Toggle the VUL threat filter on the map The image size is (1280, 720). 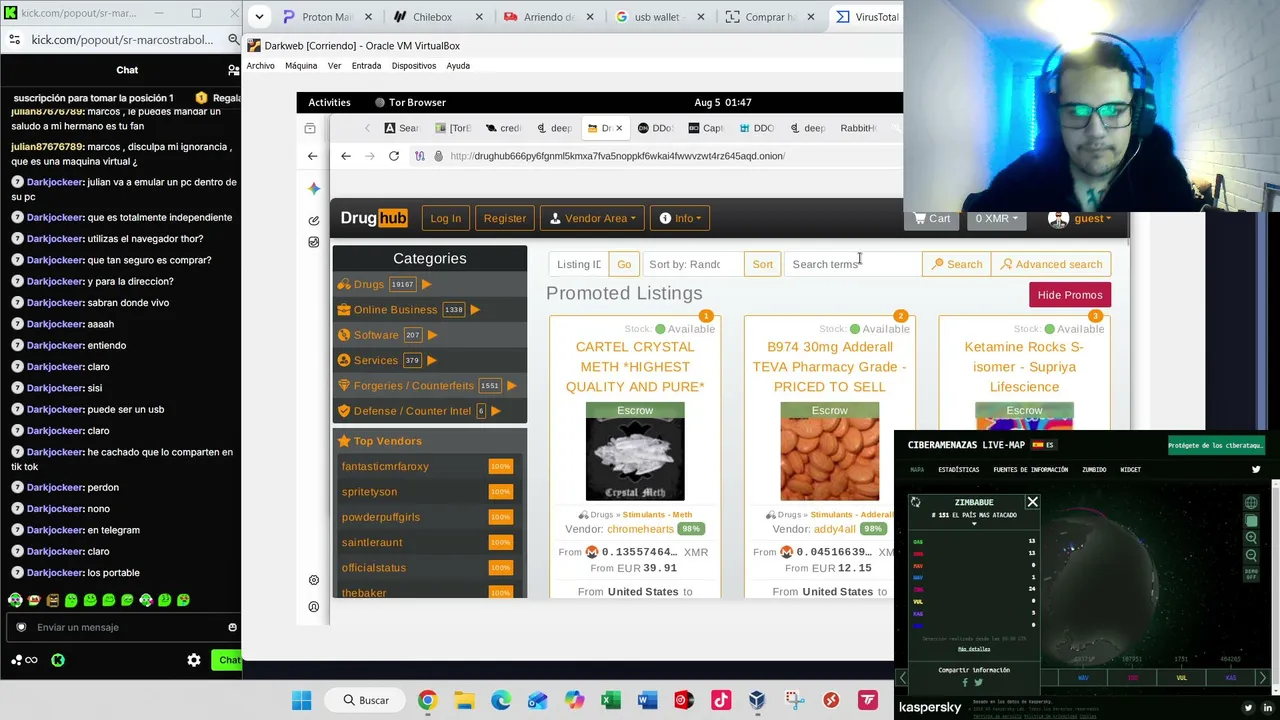point(1182,678)
